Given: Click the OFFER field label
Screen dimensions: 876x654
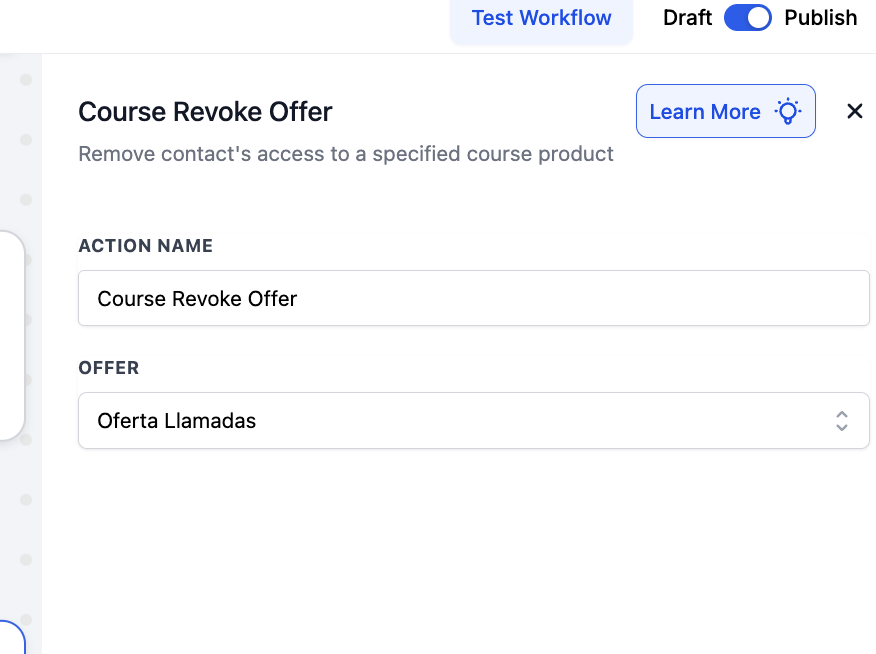Looking at the screenshot, I should coord(108,368).
